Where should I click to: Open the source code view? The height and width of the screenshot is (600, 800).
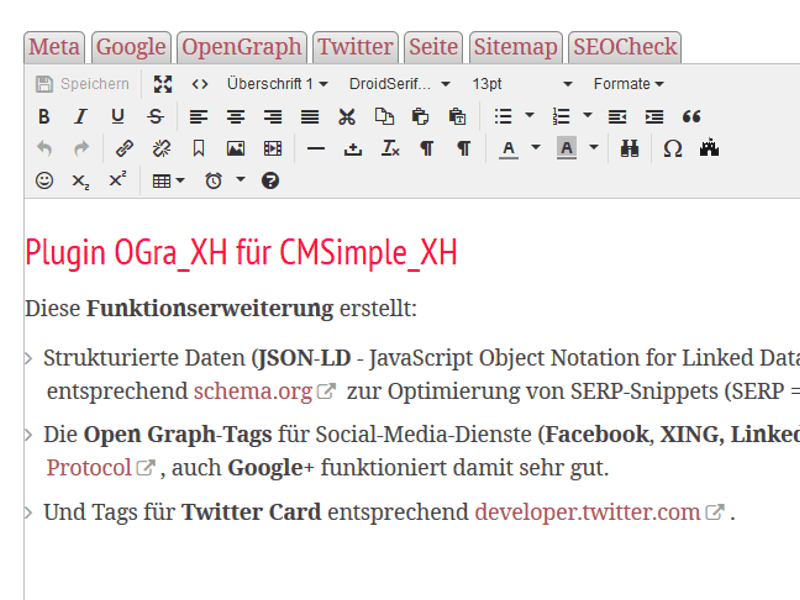click(x=200, y=84)
